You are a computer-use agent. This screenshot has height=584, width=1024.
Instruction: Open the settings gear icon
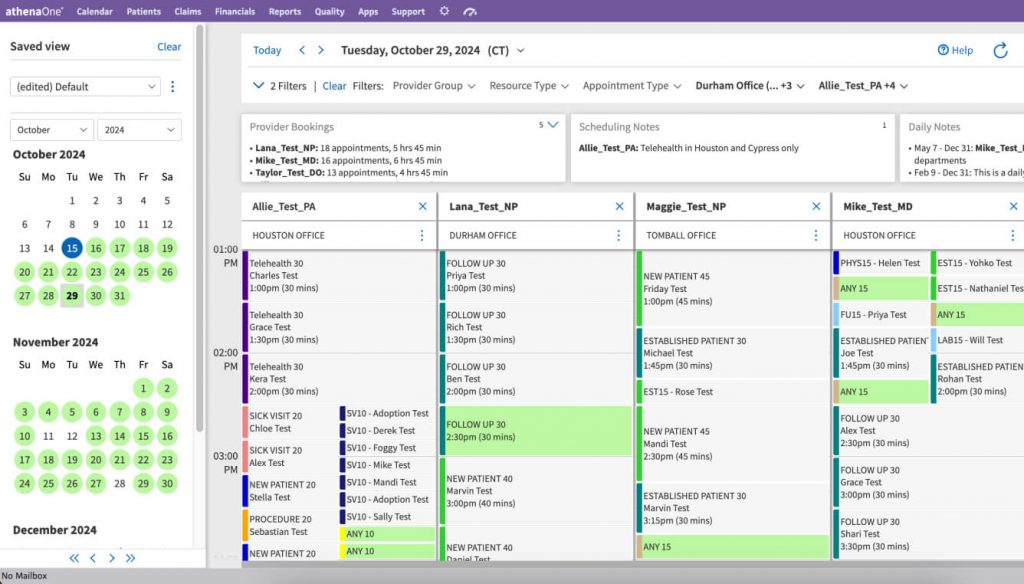click(444, 11)
